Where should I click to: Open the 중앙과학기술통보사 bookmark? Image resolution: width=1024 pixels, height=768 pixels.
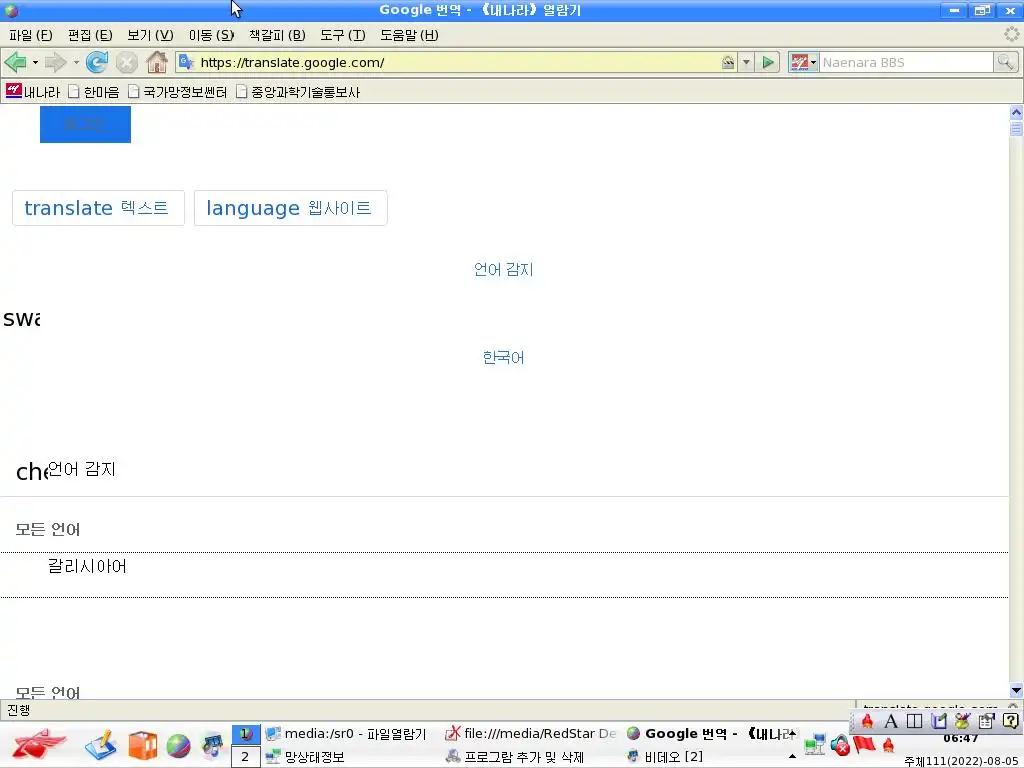298,92
